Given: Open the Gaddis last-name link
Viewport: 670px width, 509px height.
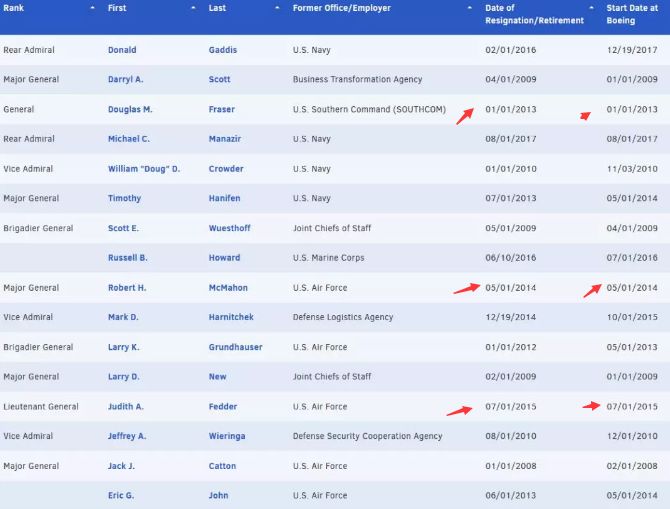Looking at the screenshot, I should coord(223,50).
